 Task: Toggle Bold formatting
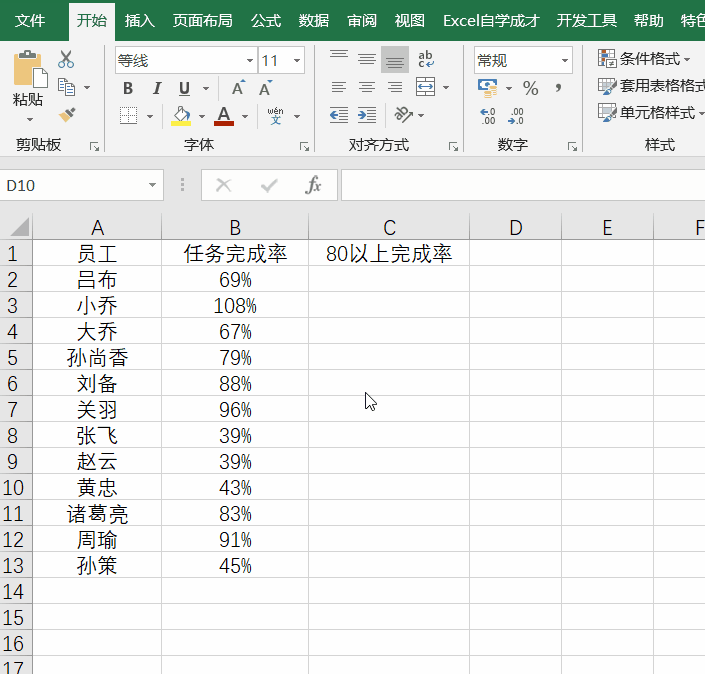point(128,88)
